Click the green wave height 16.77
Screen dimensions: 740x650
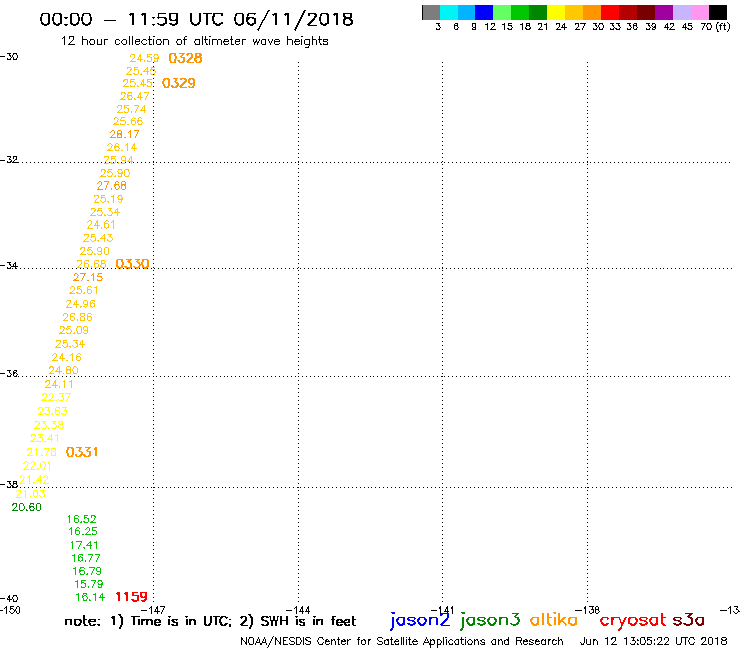[86, 558]
